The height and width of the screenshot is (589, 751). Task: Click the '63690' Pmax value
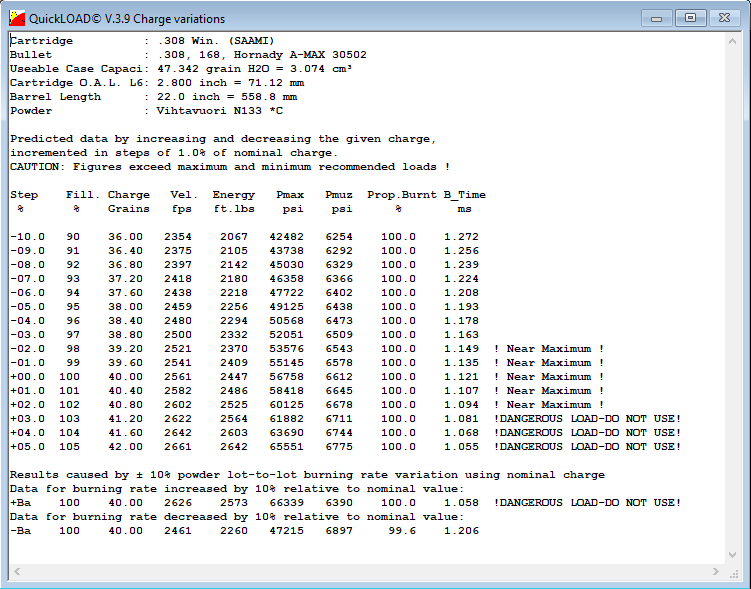(286, 432)
